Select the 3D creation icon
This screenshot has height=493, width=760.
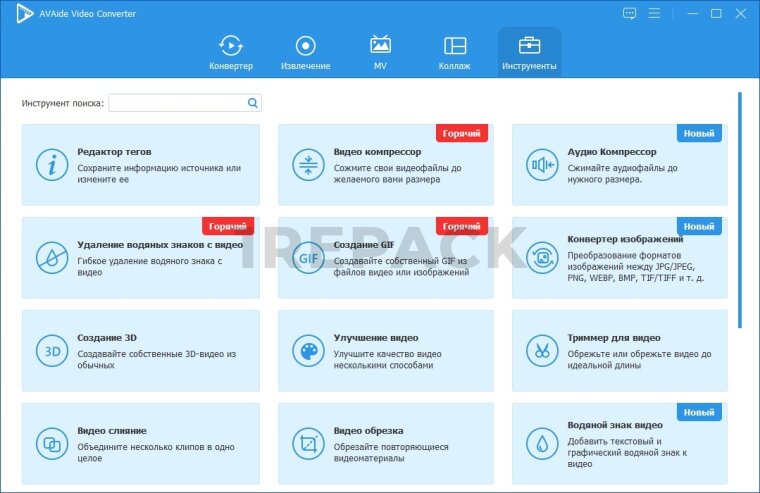(51, 351)
